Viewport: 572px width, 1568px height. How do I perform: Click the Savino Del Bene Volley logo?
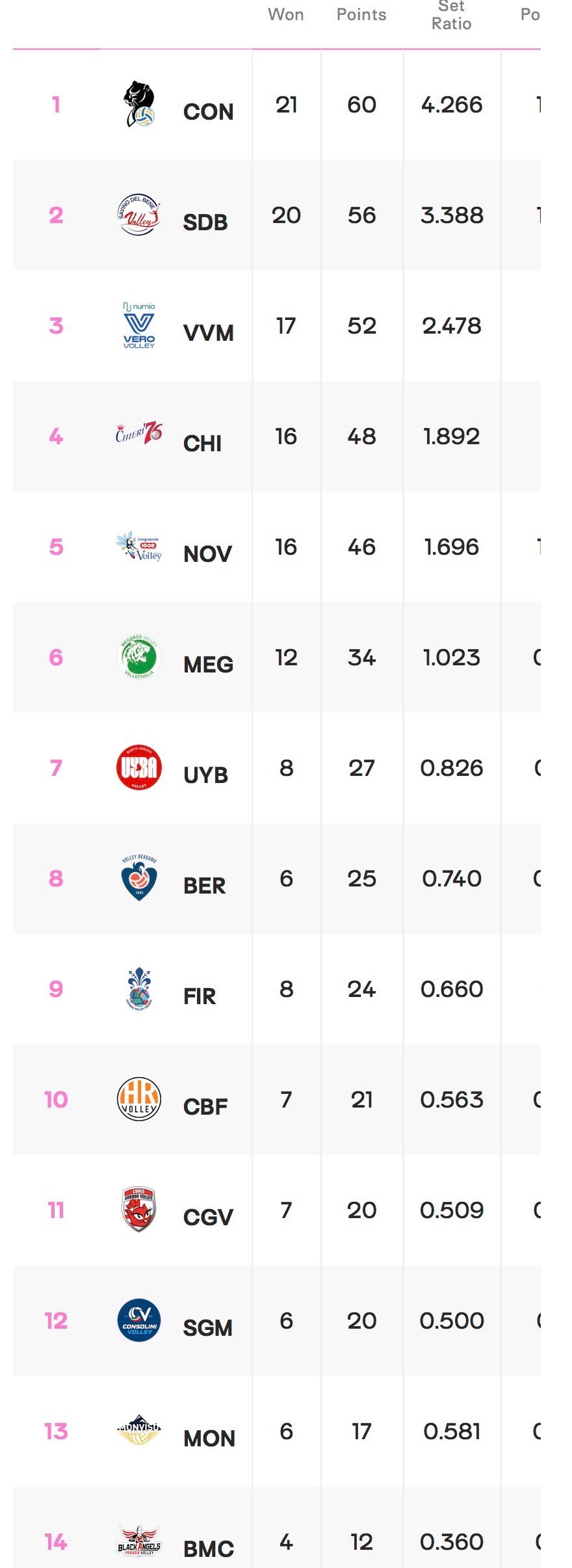(138, 215)
